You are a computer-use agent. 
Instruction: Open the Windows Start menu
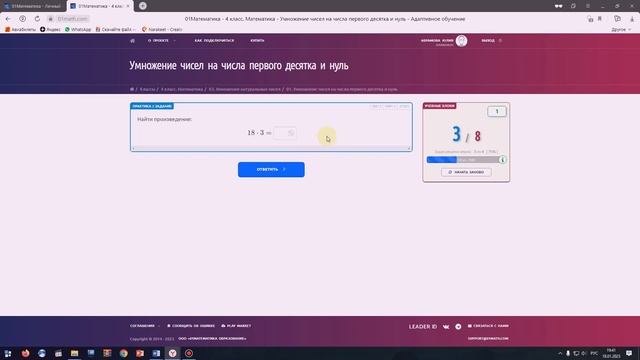(8, 353)
